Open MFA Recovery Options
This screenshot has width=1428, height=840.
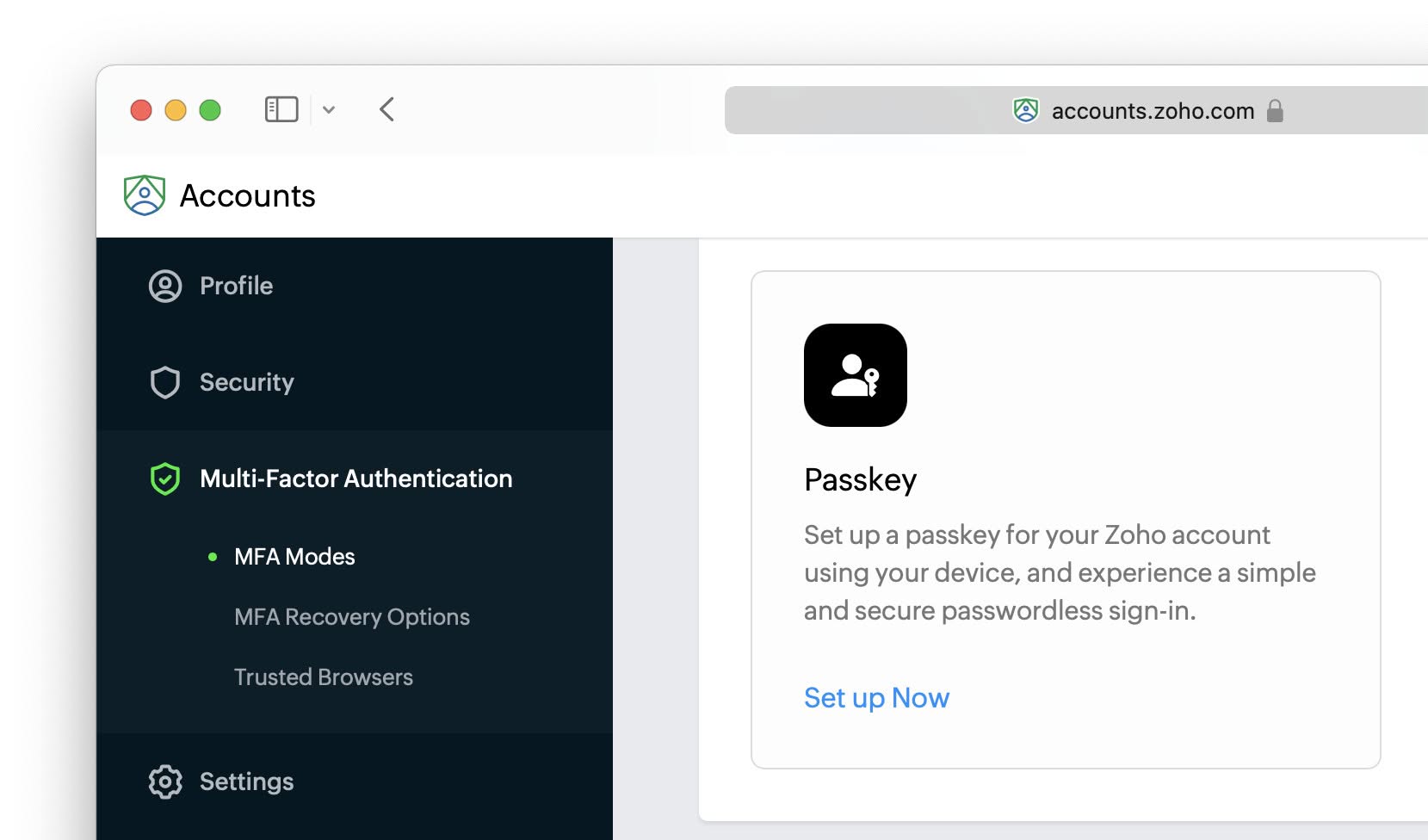click(x=352, y=617)
